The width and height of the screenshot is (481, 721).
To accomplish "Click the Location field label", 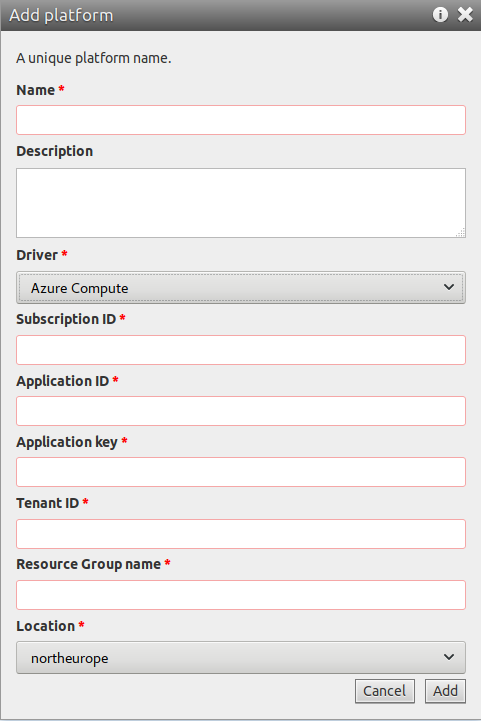I will (x=46, y=626).
